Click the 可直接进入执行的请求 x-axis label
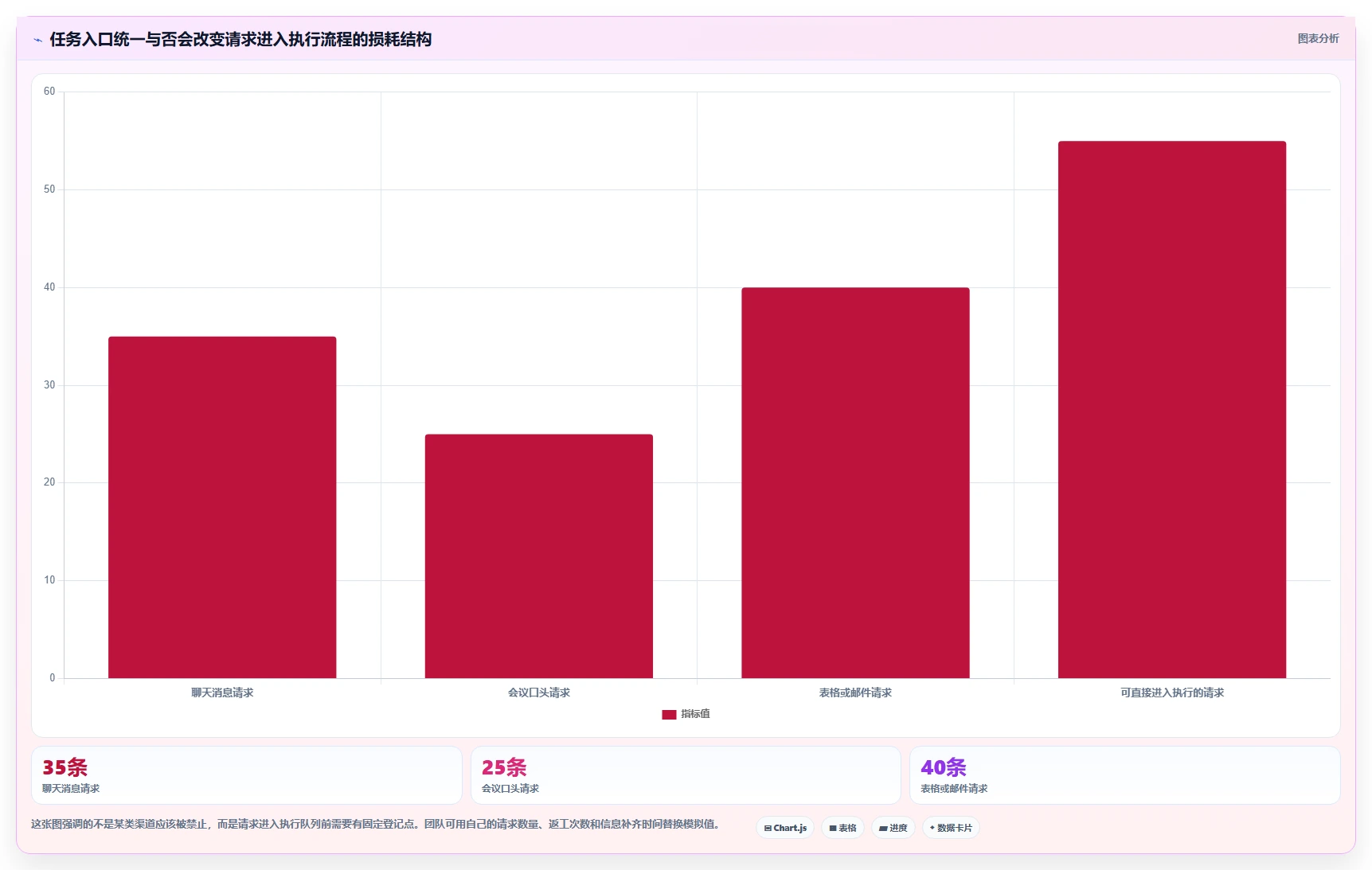1372x870 pixels. pos(1172,692)
